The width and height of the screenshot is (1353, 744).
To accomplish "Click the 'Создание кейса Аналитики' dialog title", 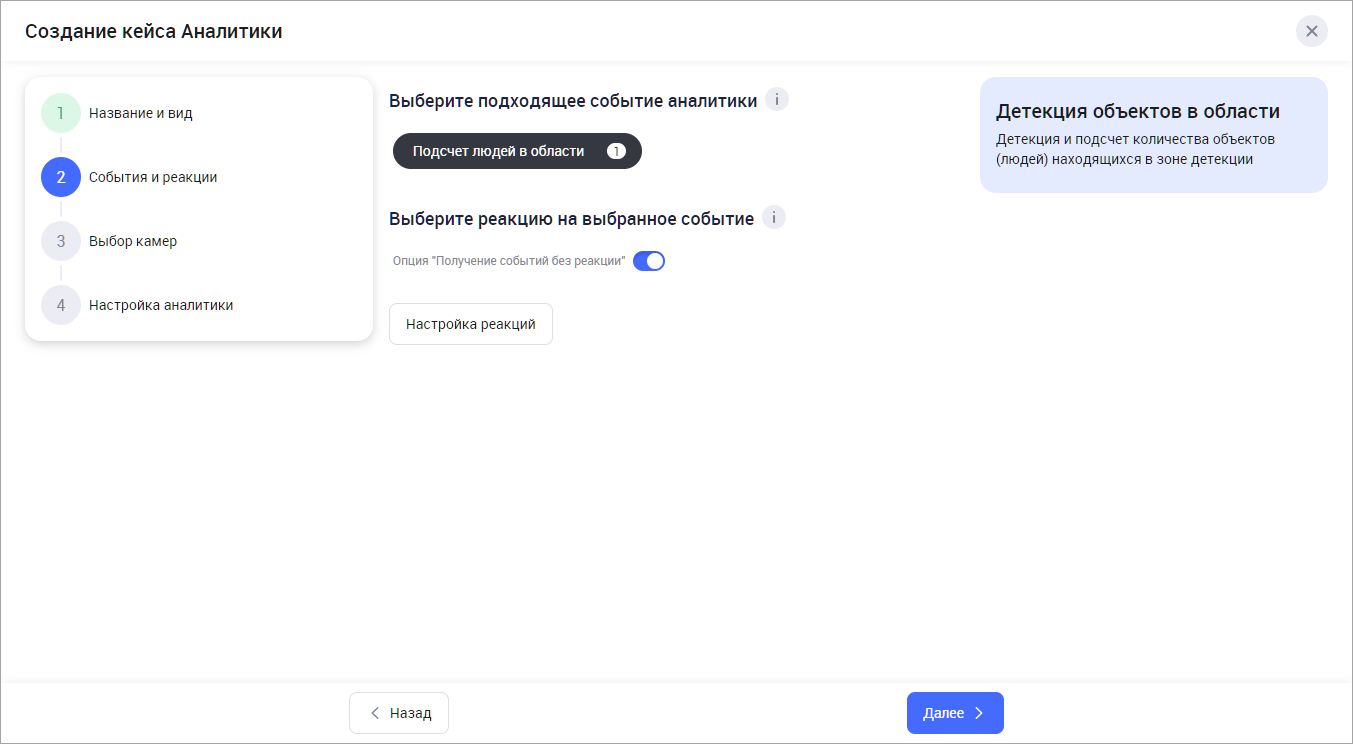I will tap(153, 31).
